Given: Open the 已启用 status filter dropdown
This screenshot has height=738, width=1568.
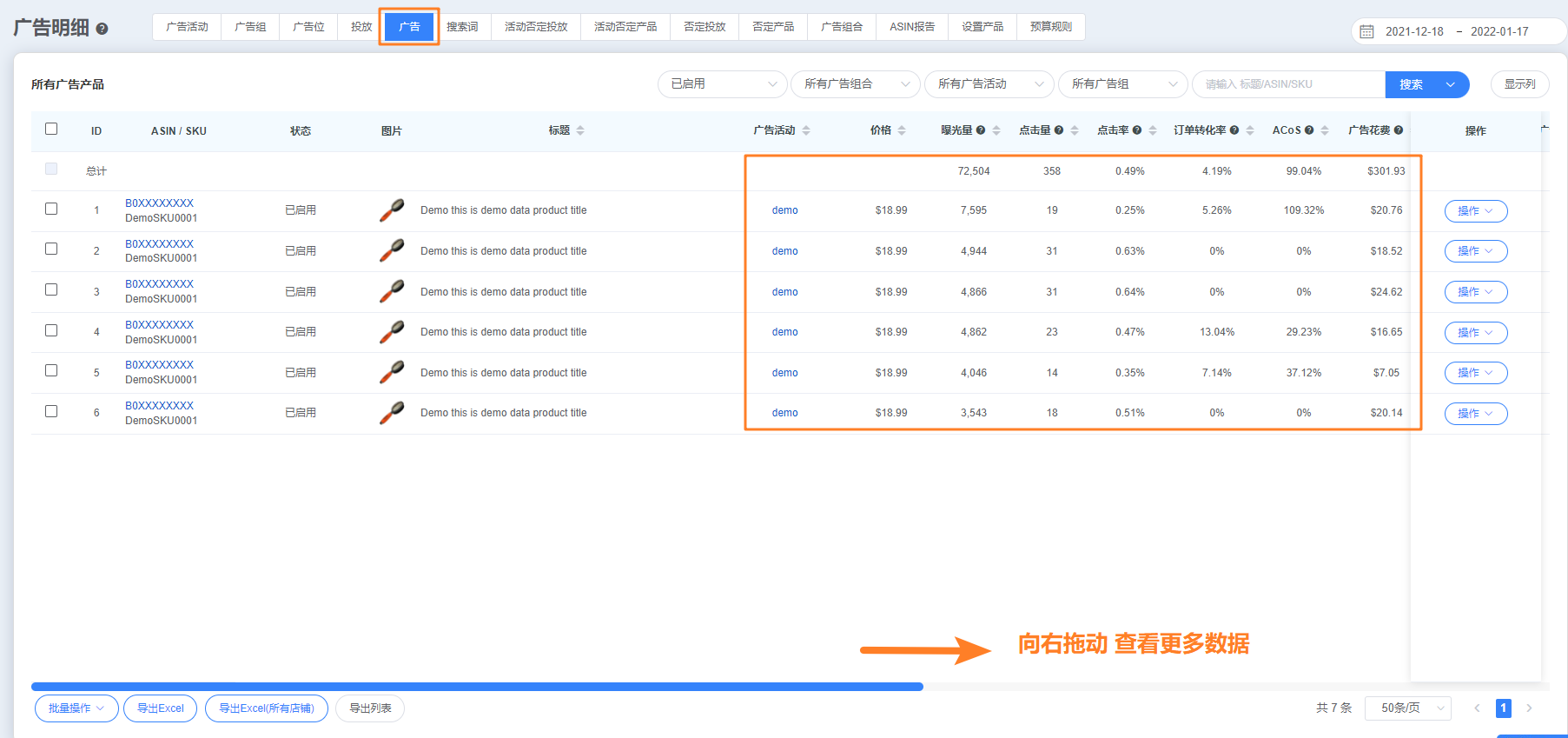Looking at the screenshot, I should [x=723, y=84].
